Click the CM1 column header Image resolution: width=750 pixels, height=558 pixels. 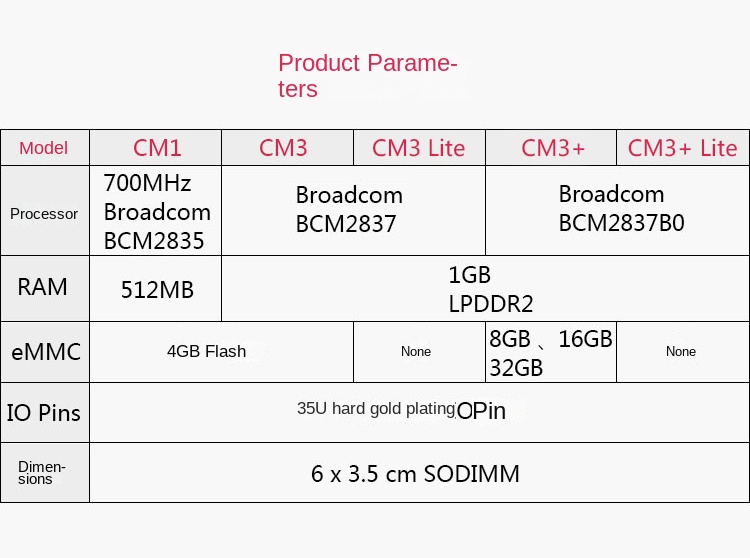point(157,148)
